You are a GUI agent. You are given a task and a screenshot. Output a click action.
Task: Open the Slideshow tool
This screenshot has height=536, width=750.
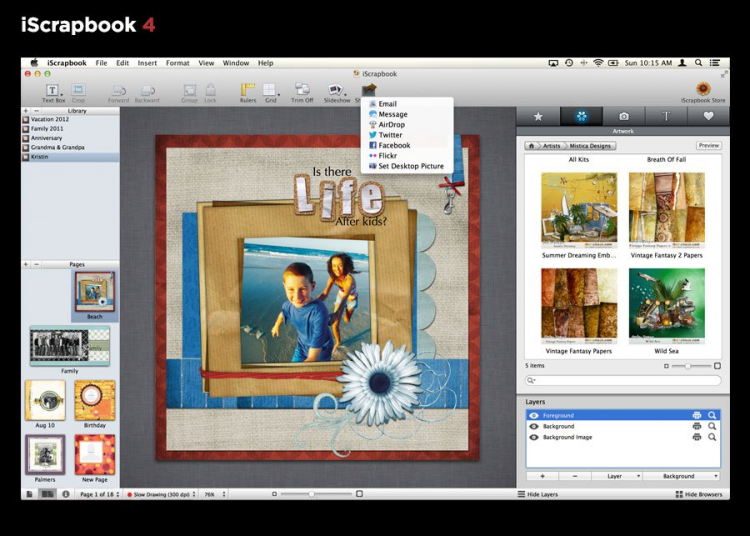tap(337, 91)
